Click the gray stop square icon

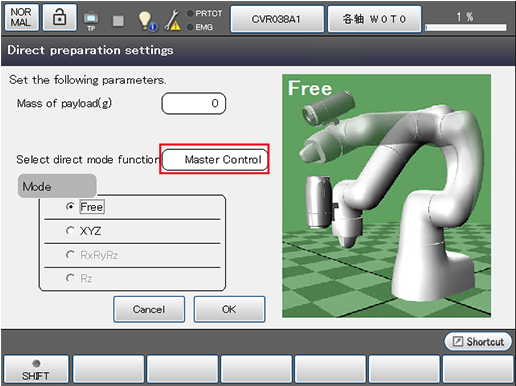pyautogui.click(x=118, y=21)
